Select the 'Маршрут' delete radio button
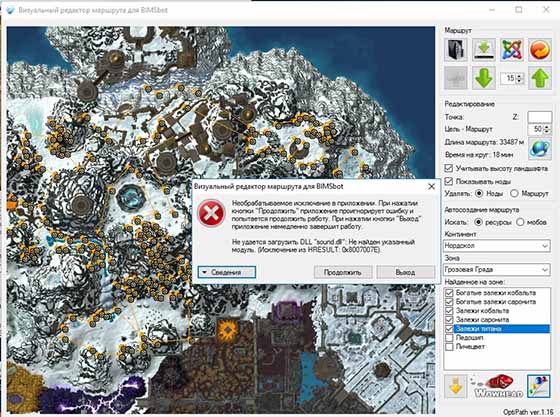This screenshot has width=560, height=417. tap(514, 194)
